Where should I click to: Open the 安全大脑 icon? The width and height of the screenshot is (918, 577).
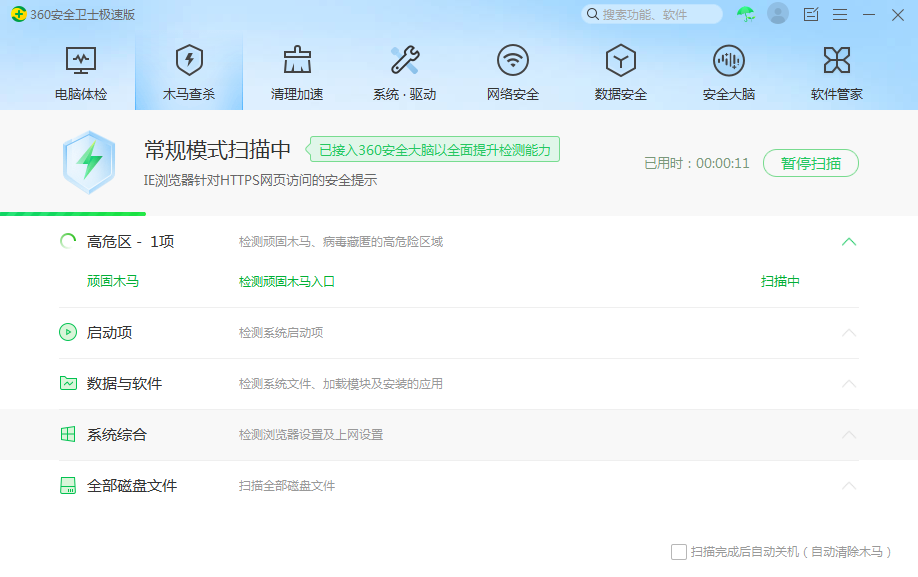click(x=729, y=60)
